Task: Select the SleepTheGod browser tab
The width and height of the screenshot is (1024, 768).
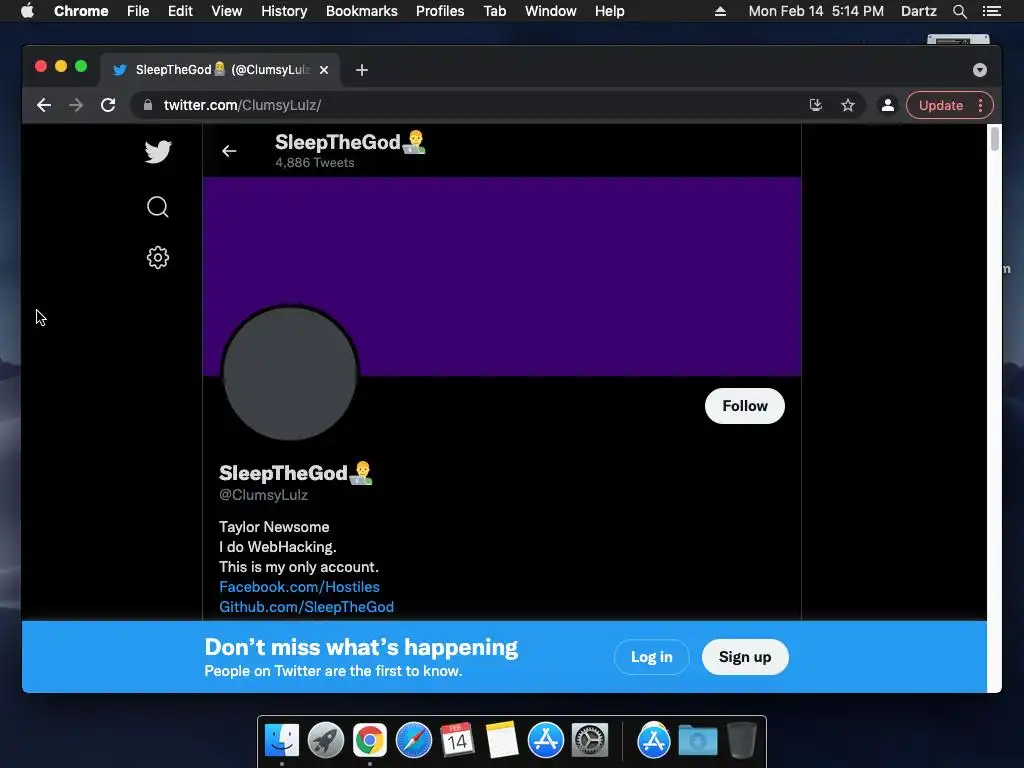Action: pos(219,70)
